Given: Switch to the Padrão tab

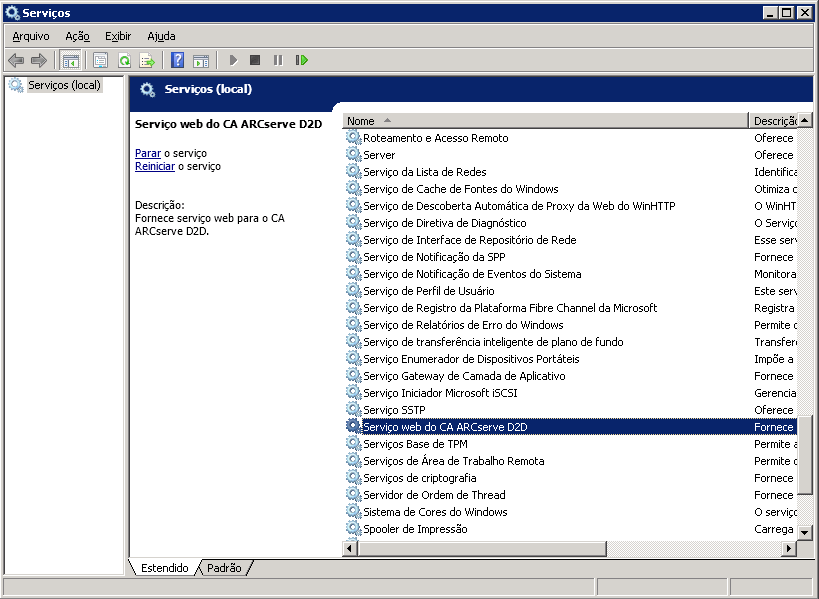Looking at the screenshot, I should point(223,568).
